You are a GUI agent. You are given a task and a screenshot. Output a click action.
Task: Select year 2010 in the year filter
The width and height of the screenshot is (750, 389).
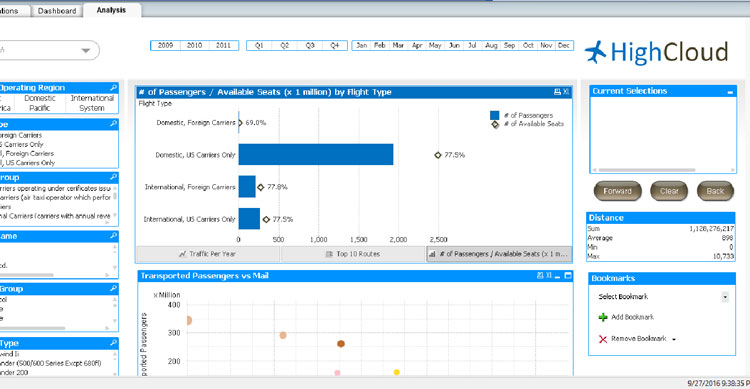194,45
